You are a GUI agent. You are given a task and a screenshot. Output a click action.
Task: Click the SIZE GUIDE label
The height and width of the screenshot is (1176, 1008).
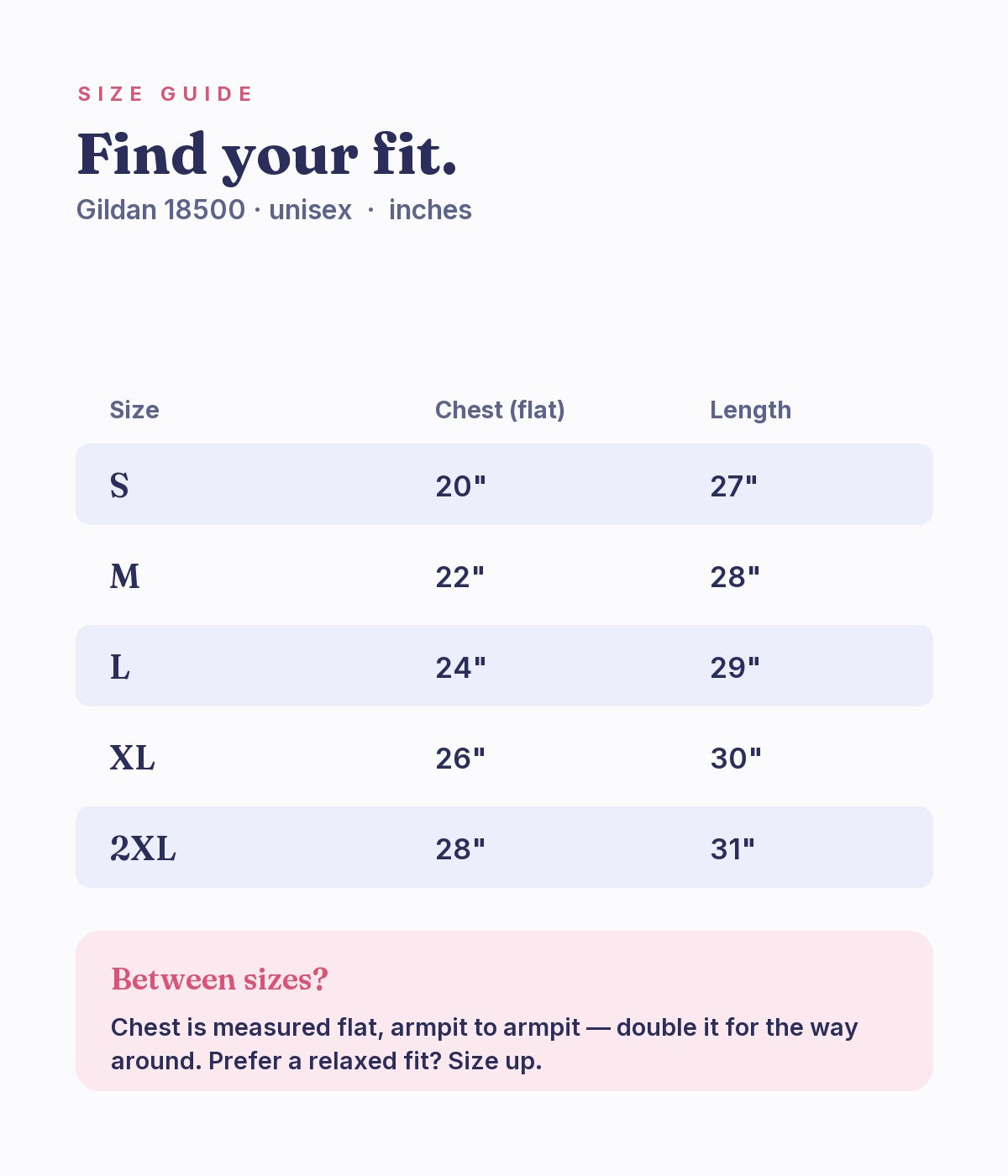(x=165, y=94)
